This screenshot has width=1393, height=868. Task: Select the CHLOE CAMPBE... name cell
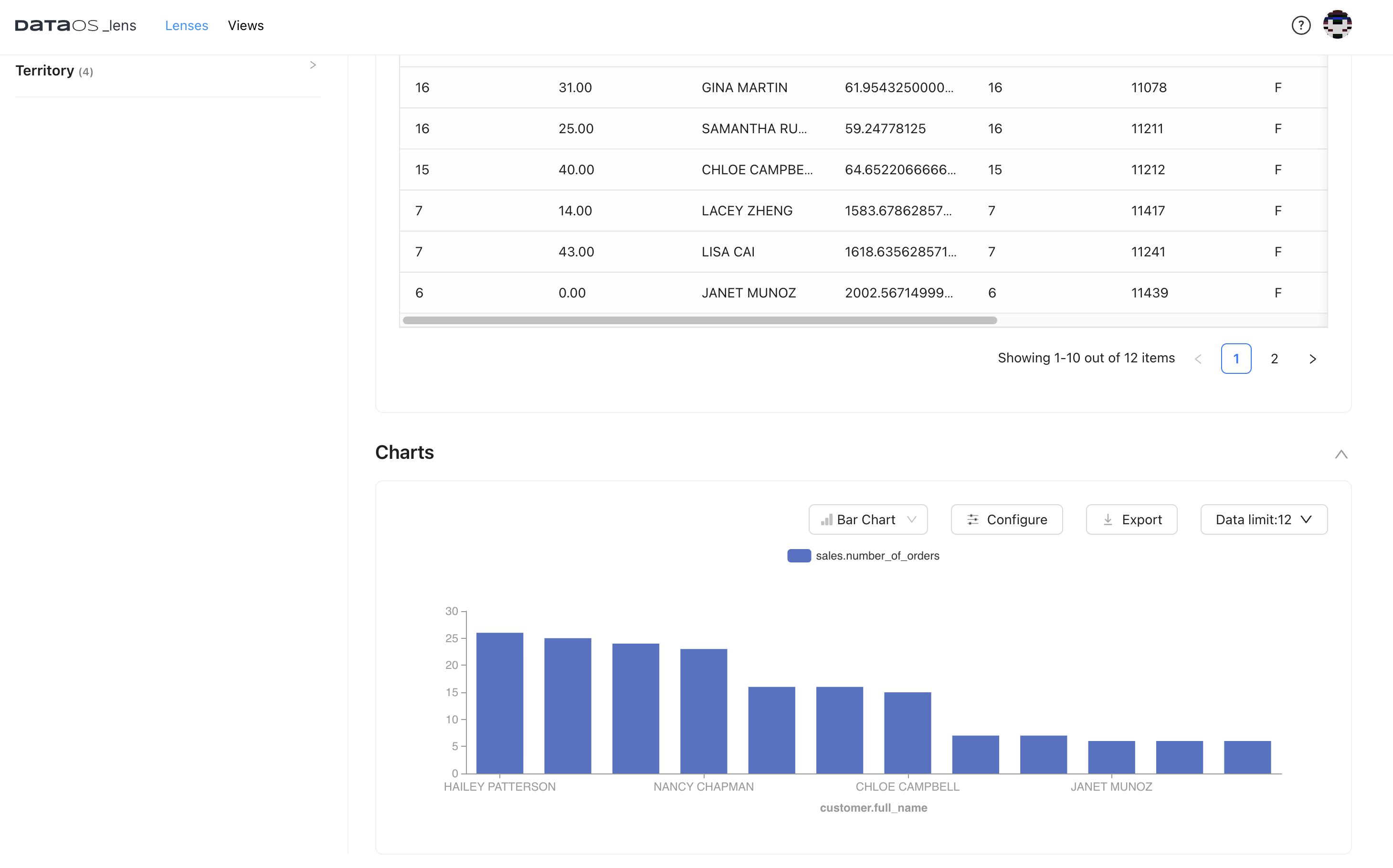click(757, 170)
